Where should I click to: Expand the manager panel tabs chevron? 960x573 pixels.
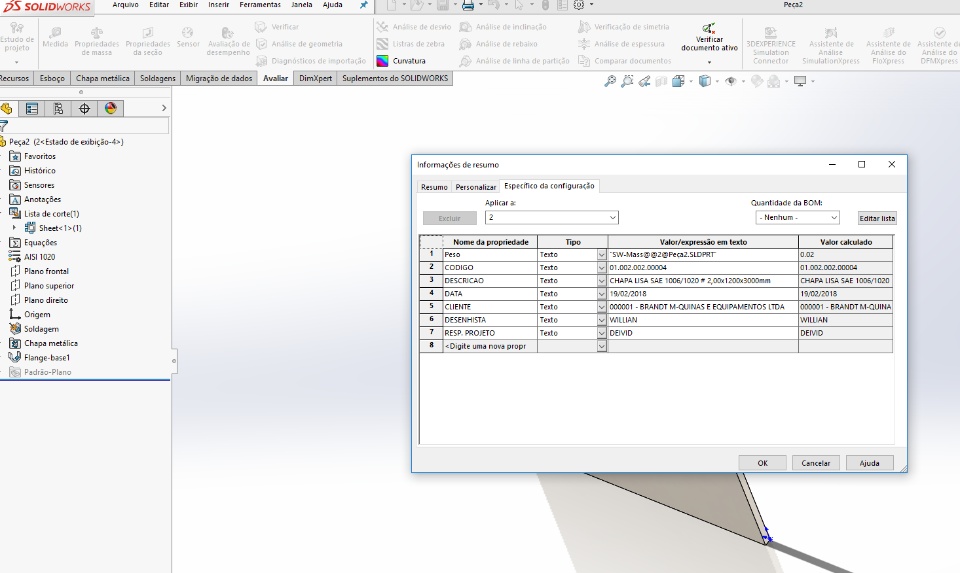click(163, 108)
